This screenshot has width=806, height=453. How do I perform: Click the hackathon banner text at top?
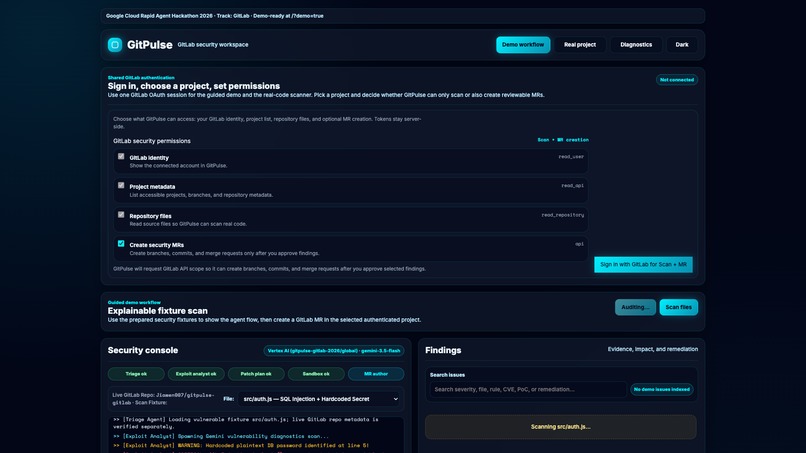pos(215,16)
